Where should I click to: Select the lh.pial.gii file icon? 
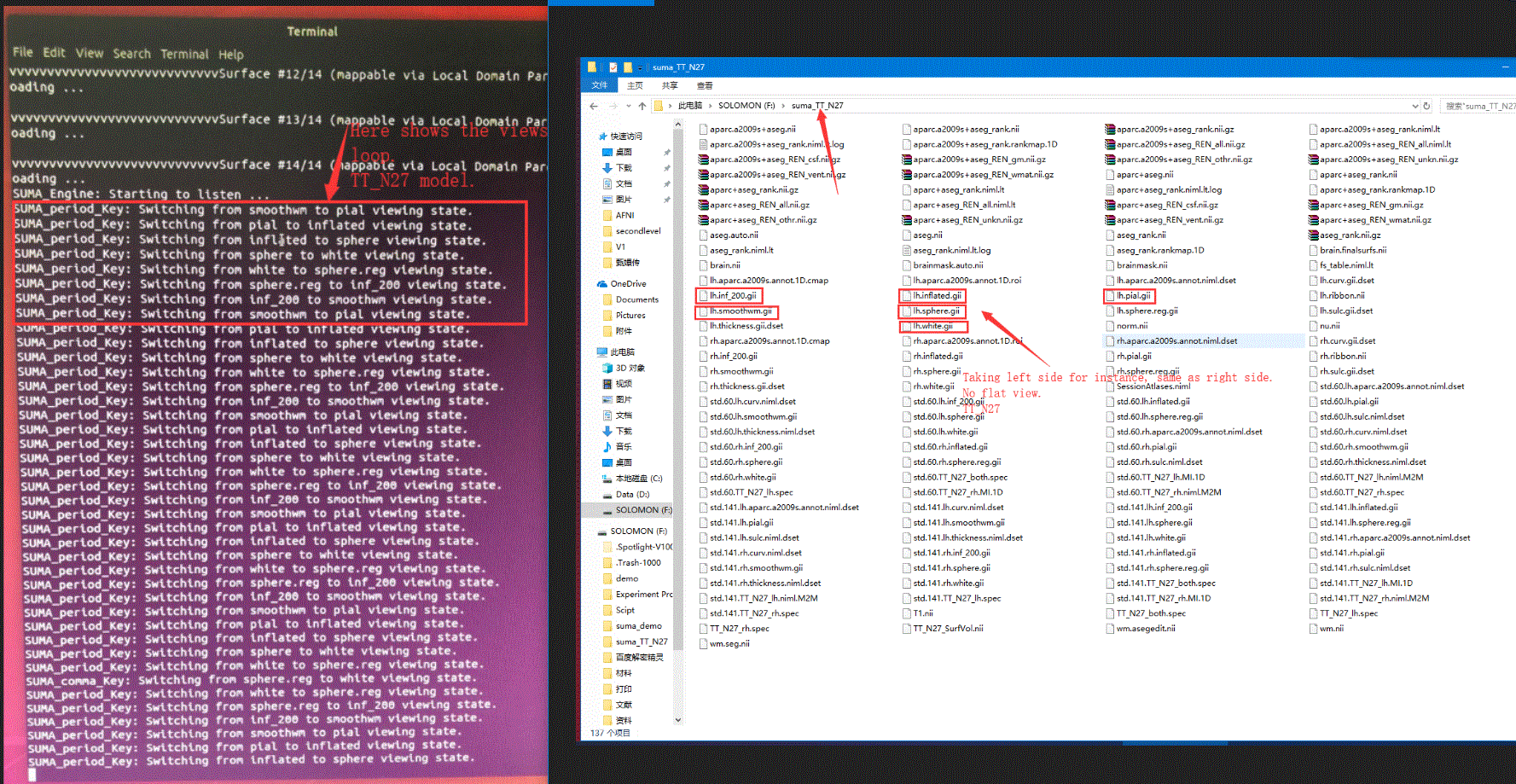[x=1111, y=296]
